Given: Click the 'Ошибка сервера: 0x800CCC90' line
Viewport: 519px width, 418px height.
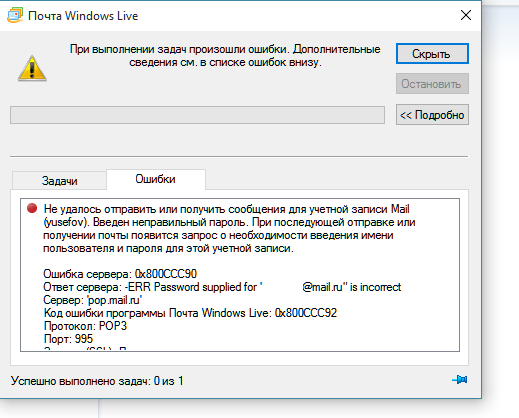Looking at the screenshot, I should [x=120, y=274].
